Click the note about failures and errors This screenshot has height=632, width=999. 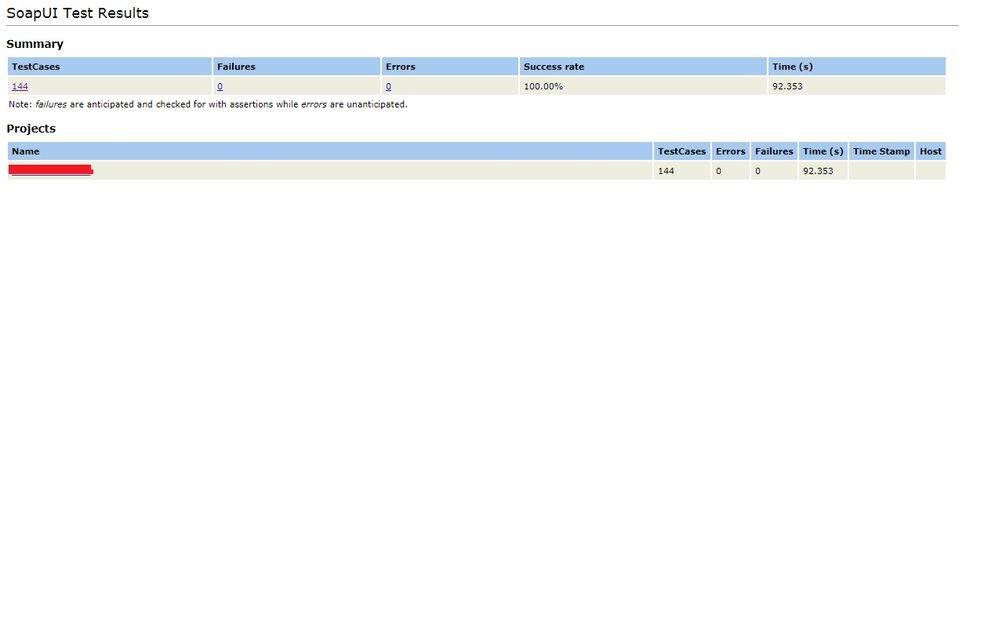[207, 104]
